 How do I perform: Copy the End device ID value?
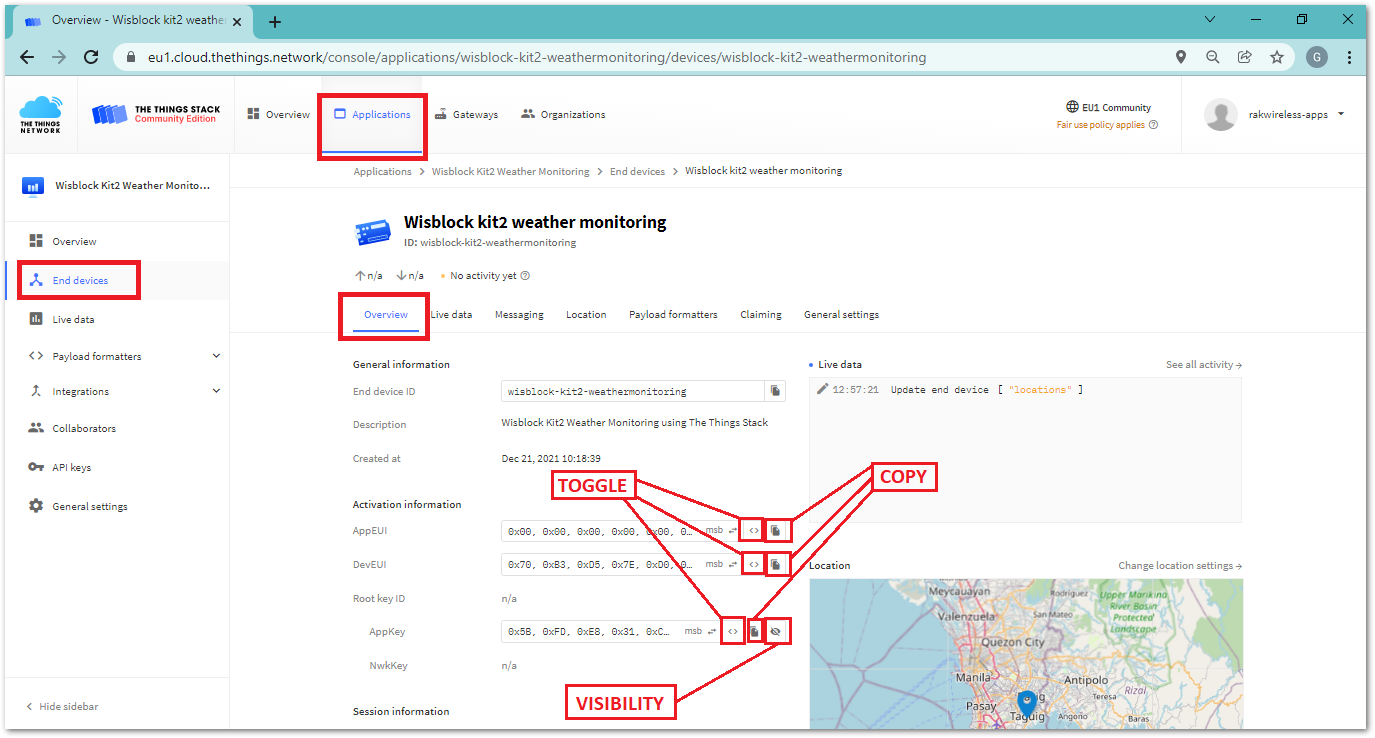(x=775, y=391)
